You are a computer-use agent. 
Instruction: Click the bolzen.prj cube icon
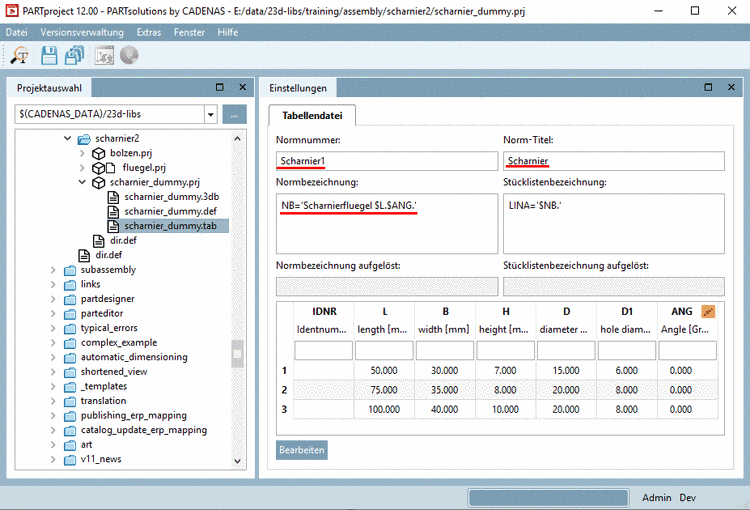click(x=99, y=154)
